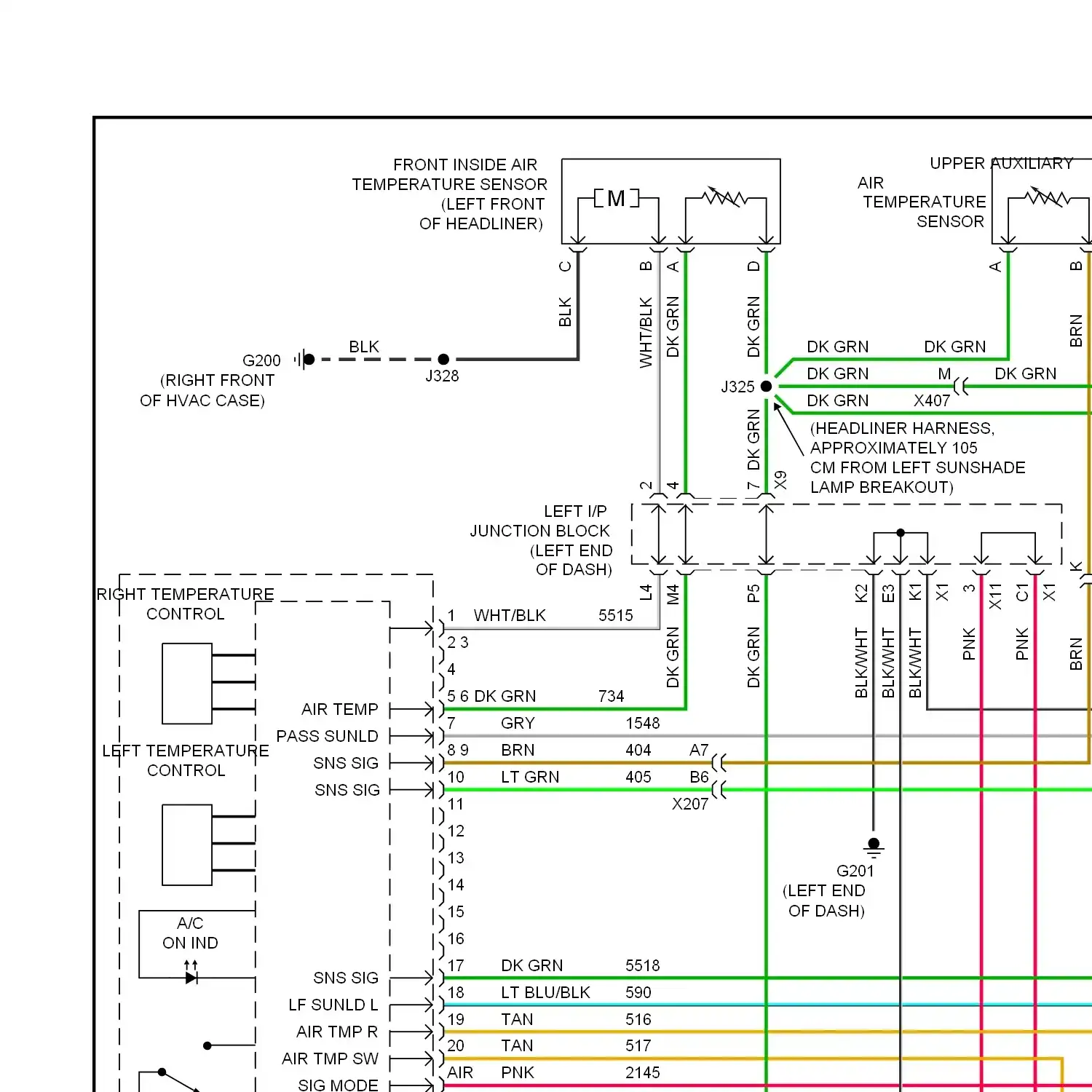Click the A/C ON IND label
The image size is (1092, 1092).
(x=190, y=933)
